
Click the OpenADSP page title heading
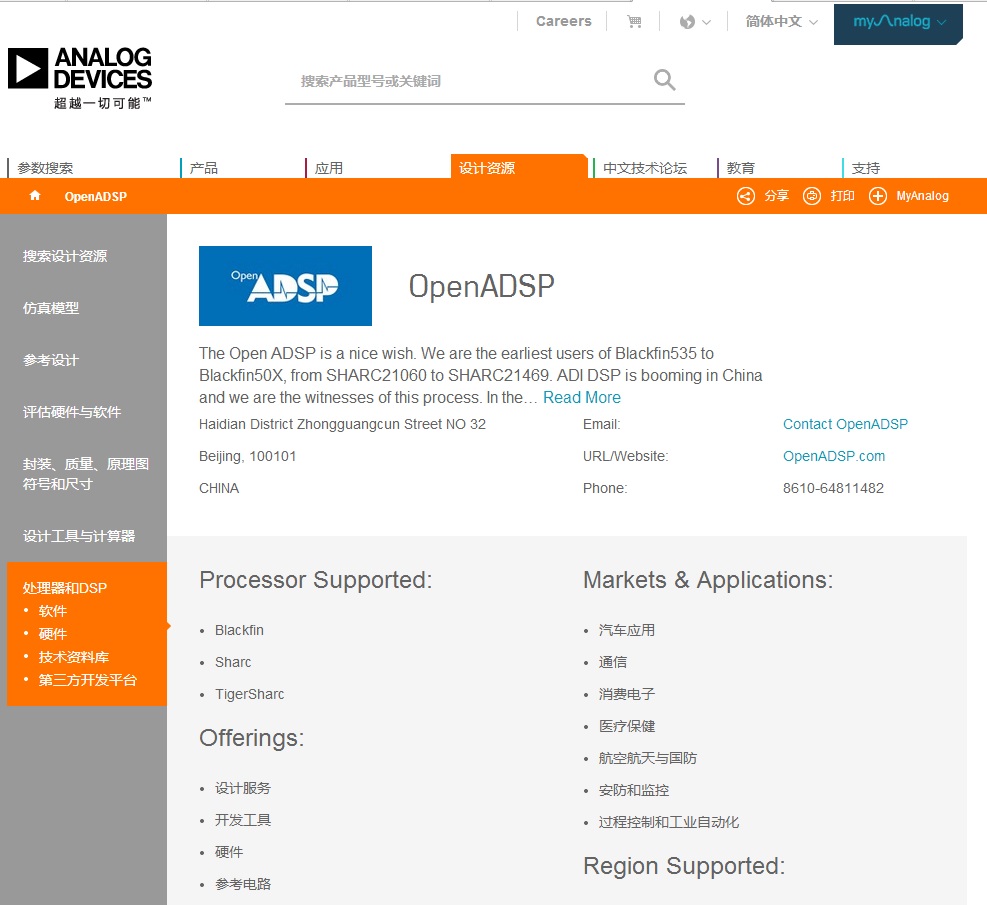[482, 286]
